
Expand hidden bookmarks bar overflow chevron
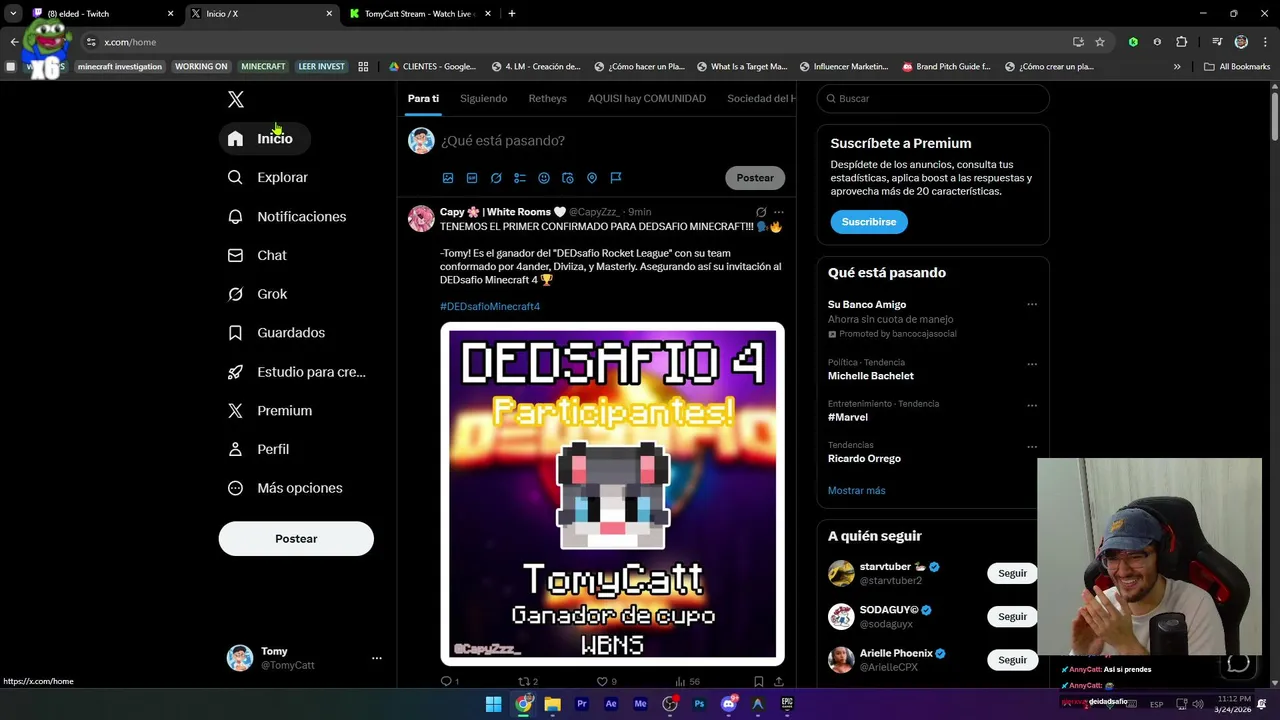1177,67
